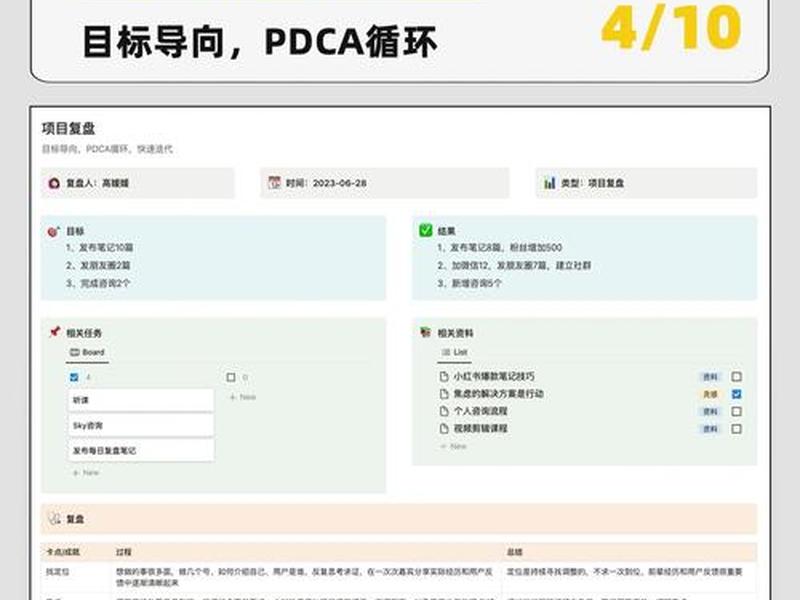The height and width of the screenshot is (600, 800).
Task: Uncheck the box for 焦虑的解决方案是行动
Action: pos(736,394)
